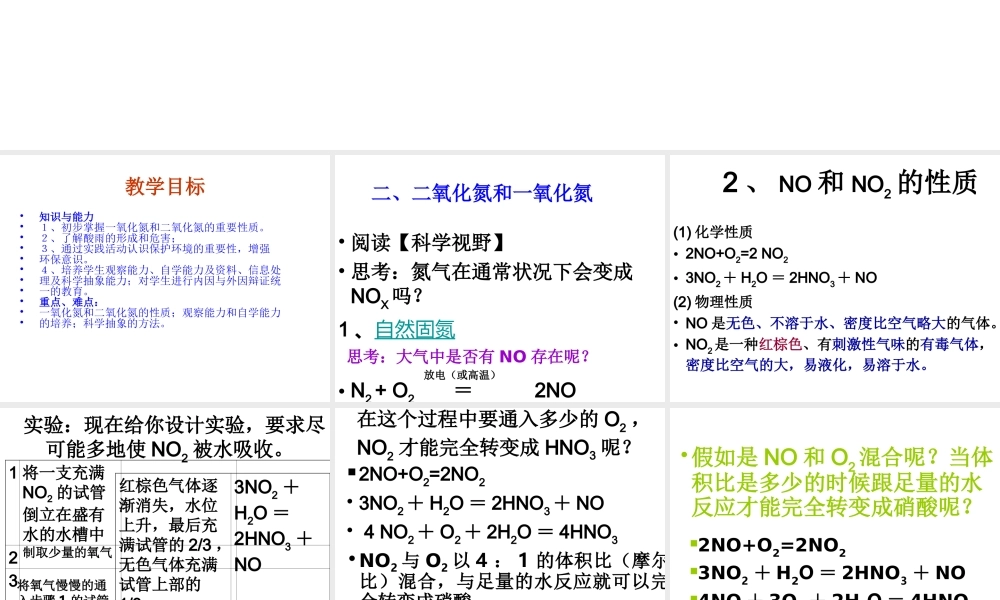The image size is (1000, 600).
Task: Click bullet 思考:氮气在通常状况下会变成 NOx 吗
Action: point(492,284)
